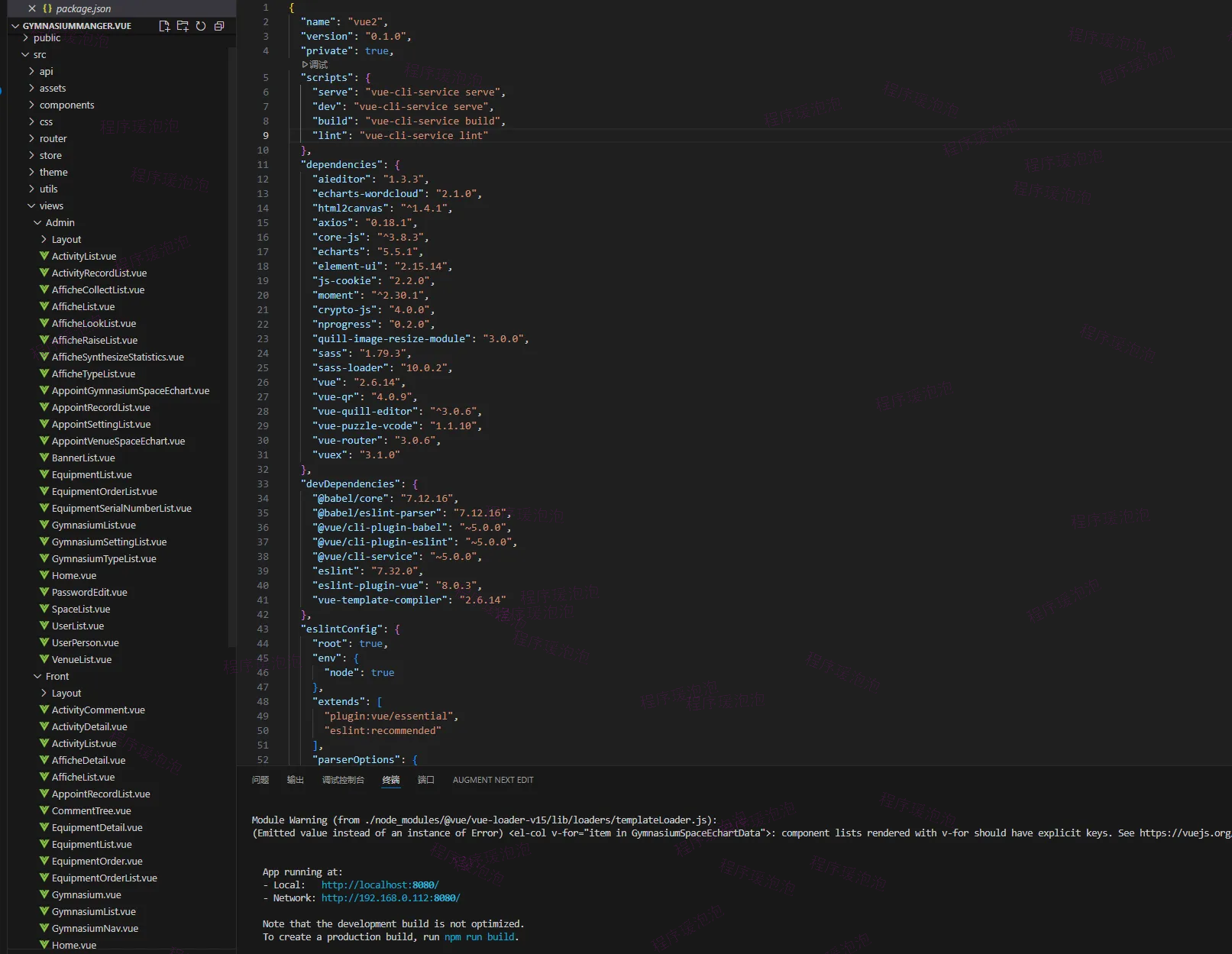Viewport: 1232px width, 954px height.
Task: Open AfficheSynthesizeStatistics.vue file
Action: coord(118,357)
